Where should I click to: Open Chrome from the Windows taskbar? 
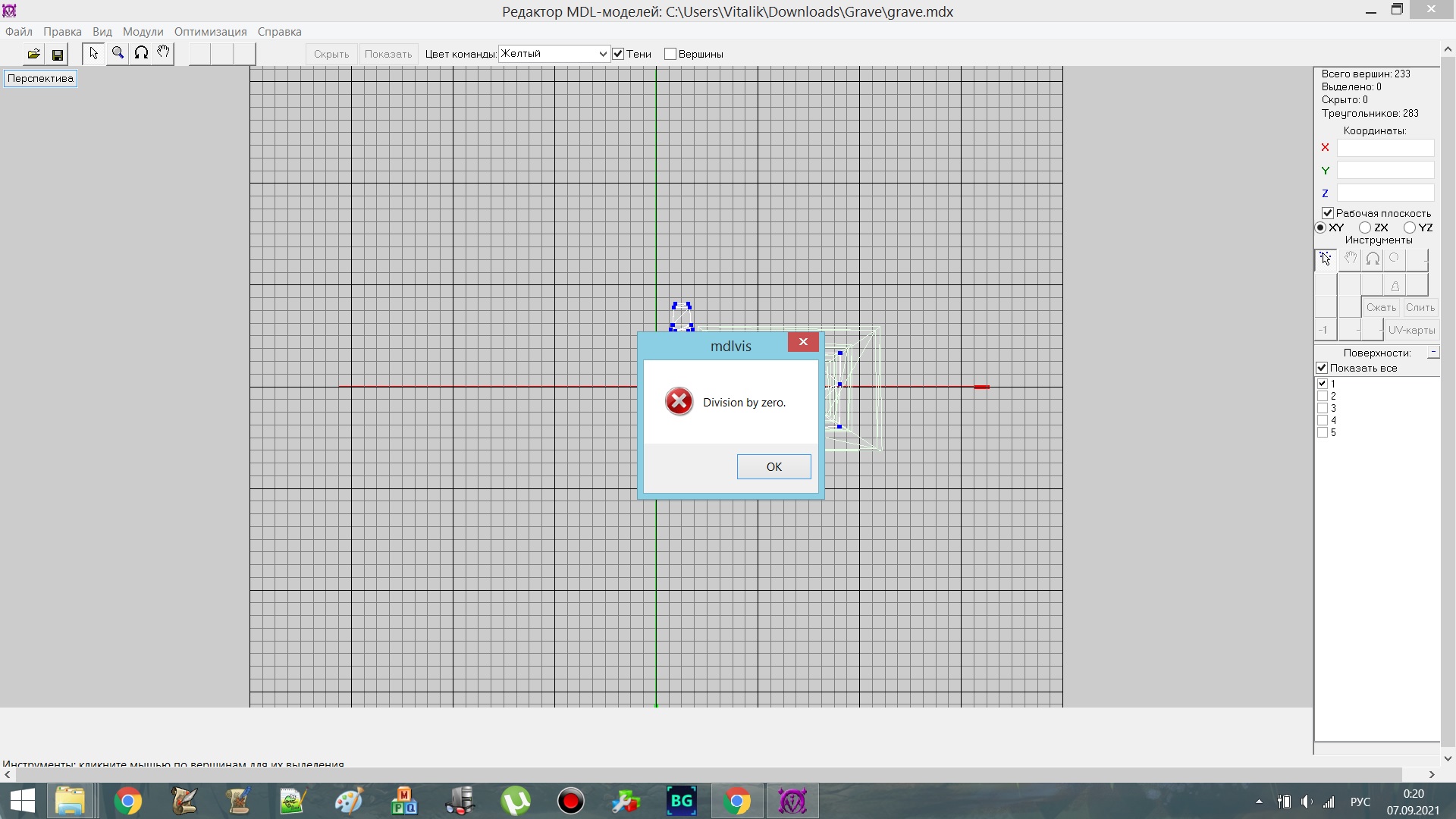pos(127,802)
